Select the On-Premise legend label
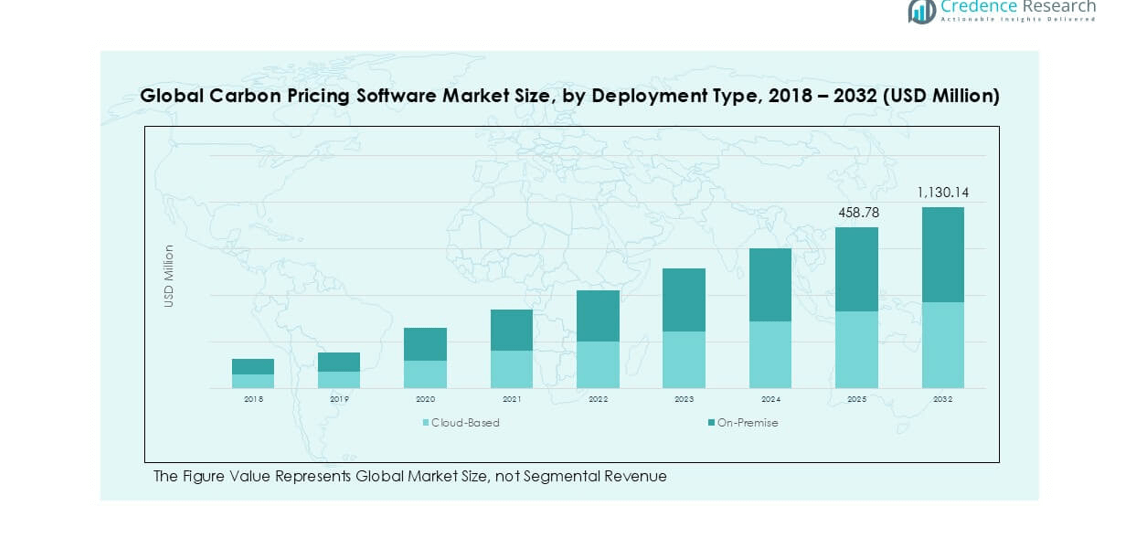Screen dimensions: 1132x543 click(747, 423)
